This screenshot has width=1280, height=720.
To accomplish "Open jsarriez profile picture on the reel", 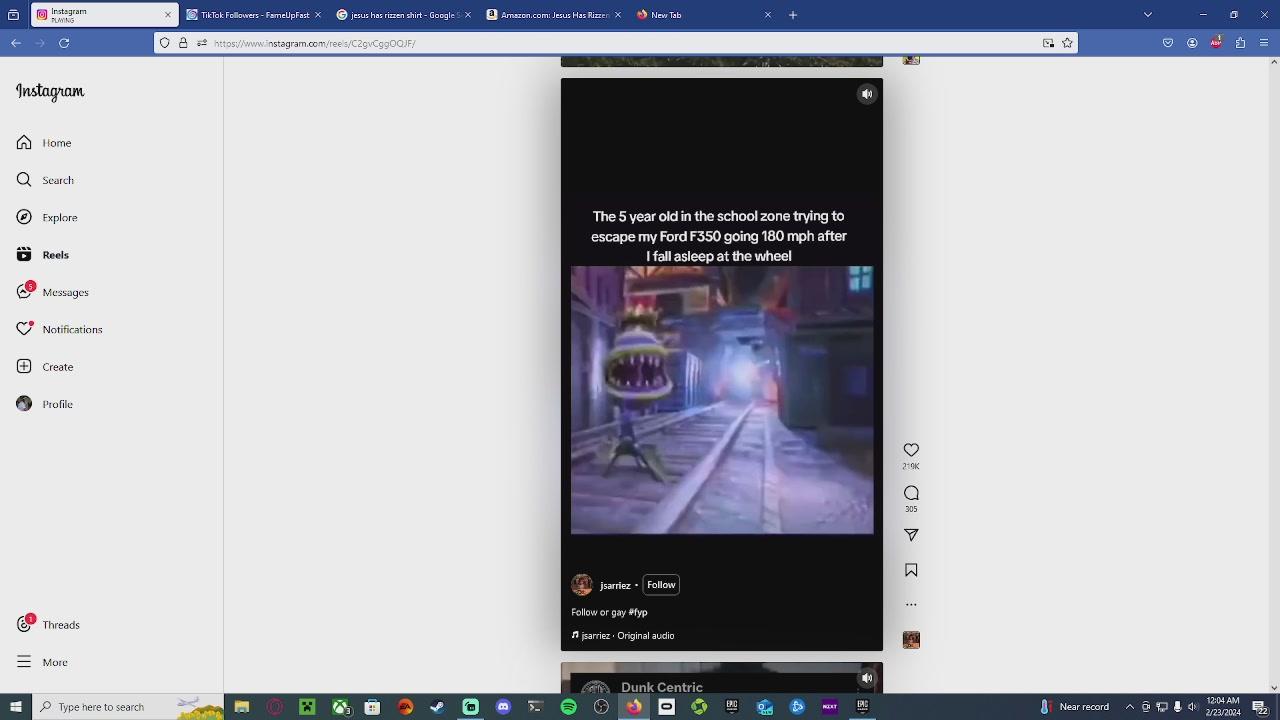I will pyautogui.click(x=582, y=585).
